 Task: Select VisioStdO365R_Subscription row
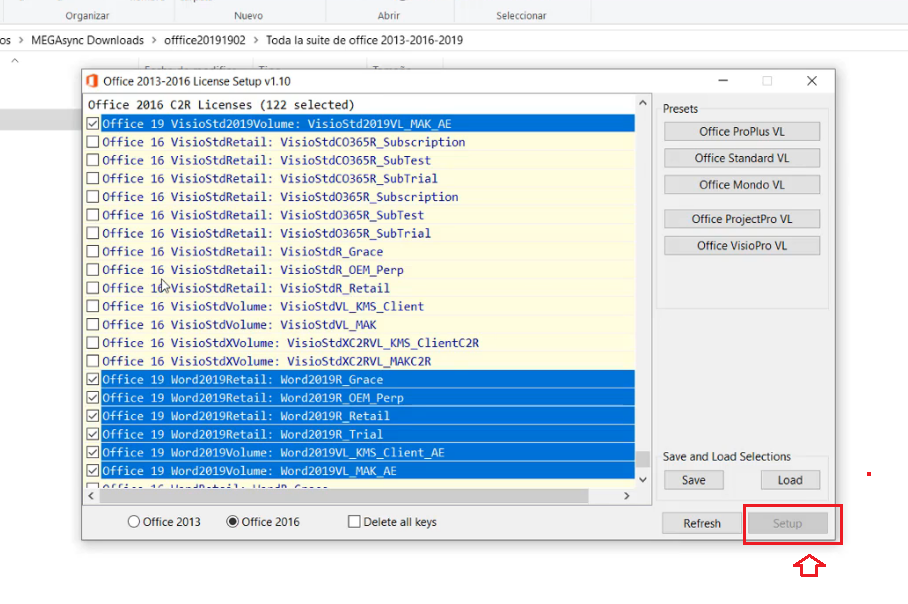click(368, 197)
